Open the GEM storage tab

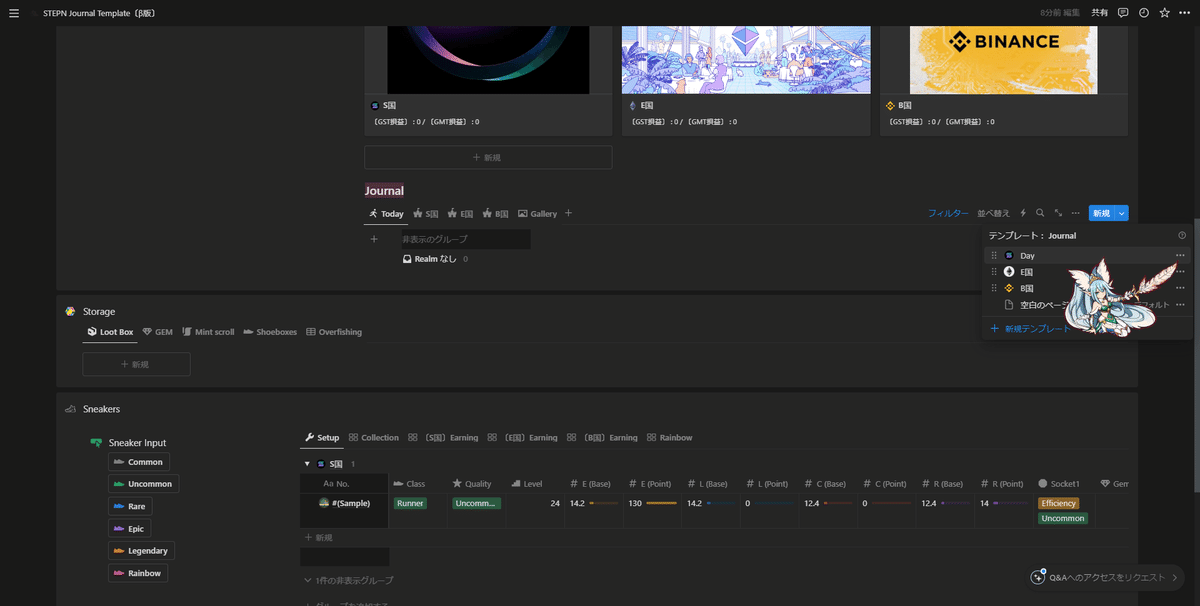[x=157, y=332]
